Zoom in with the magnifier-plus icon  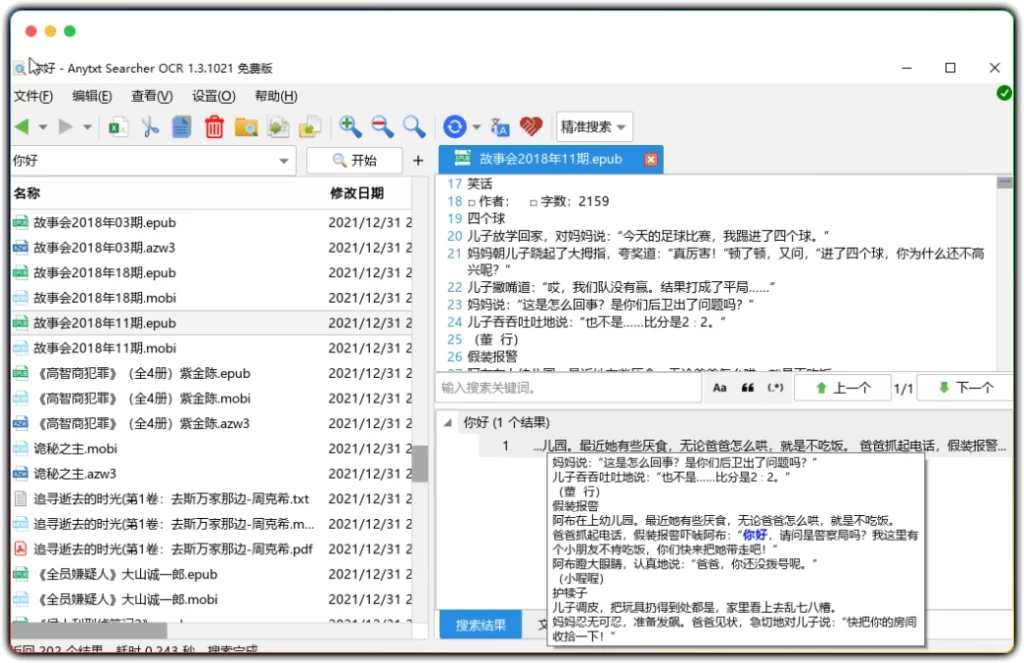pos(349,126)
